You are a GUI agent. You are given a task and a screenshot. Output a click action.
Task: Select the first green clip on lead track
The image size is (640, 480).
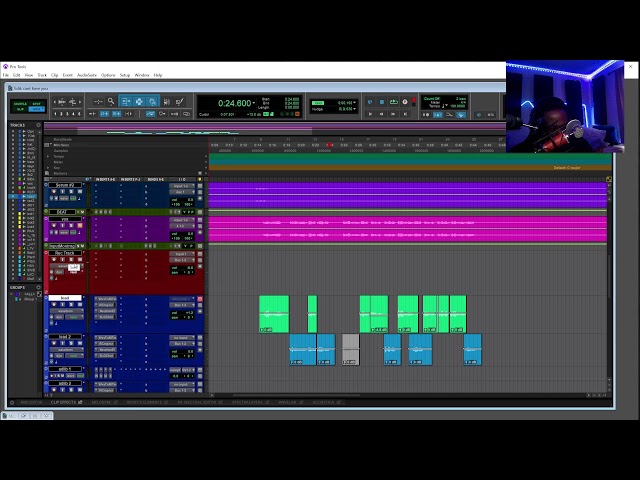274,313
